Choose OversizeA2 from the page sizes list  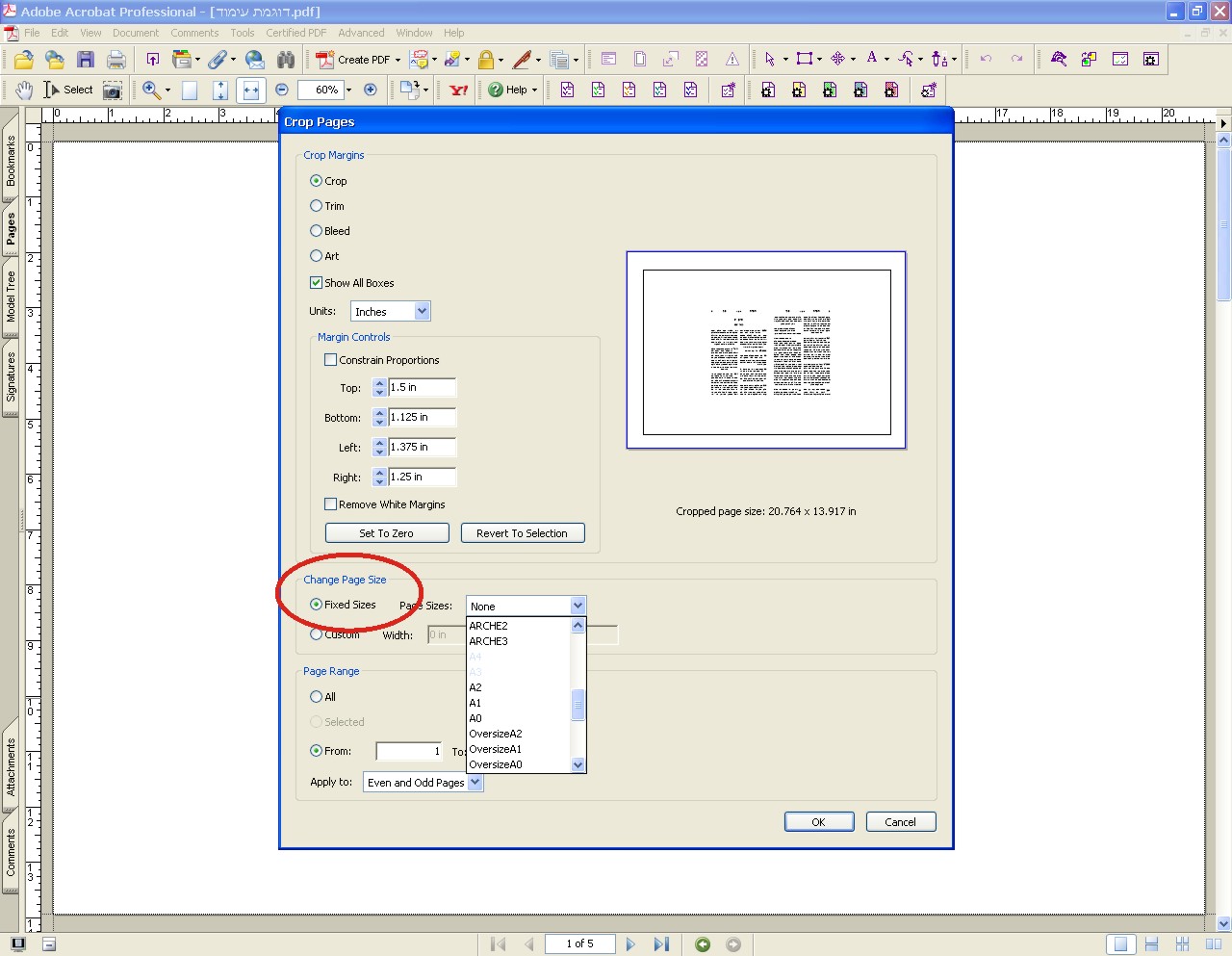coord(496,734)
